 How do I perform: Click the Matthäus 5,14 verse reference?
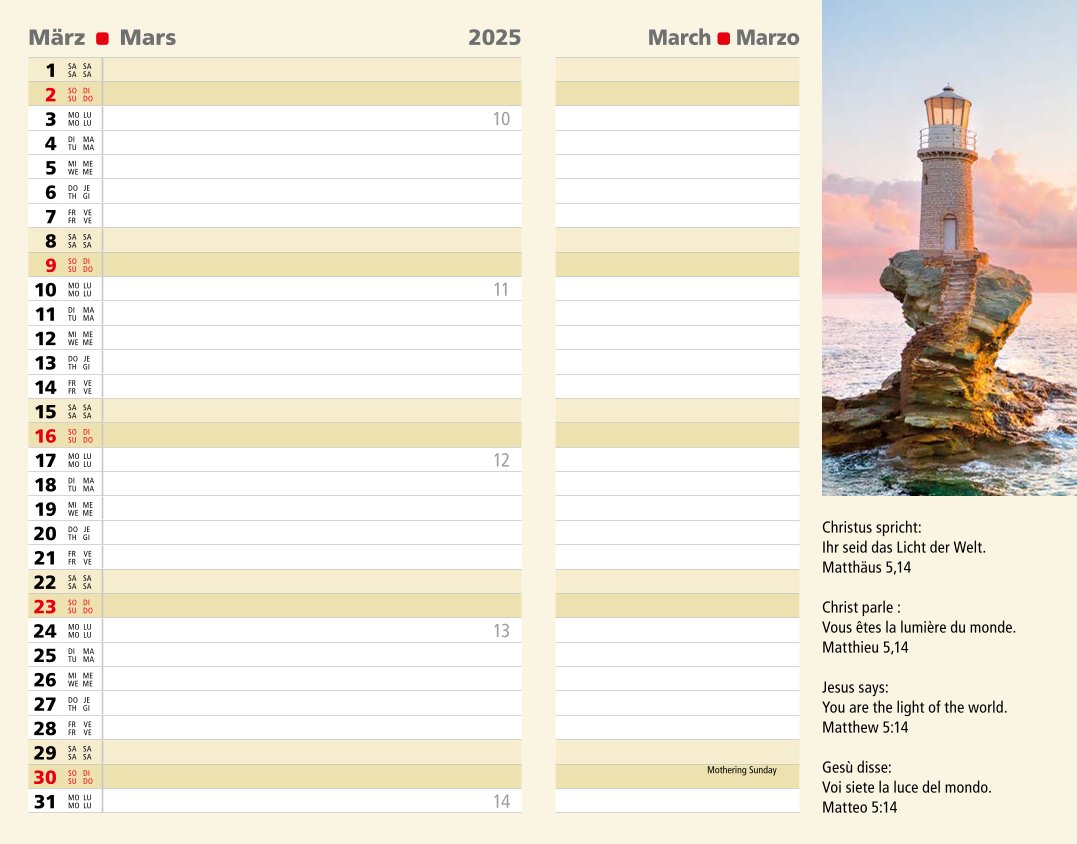point(866,567)
